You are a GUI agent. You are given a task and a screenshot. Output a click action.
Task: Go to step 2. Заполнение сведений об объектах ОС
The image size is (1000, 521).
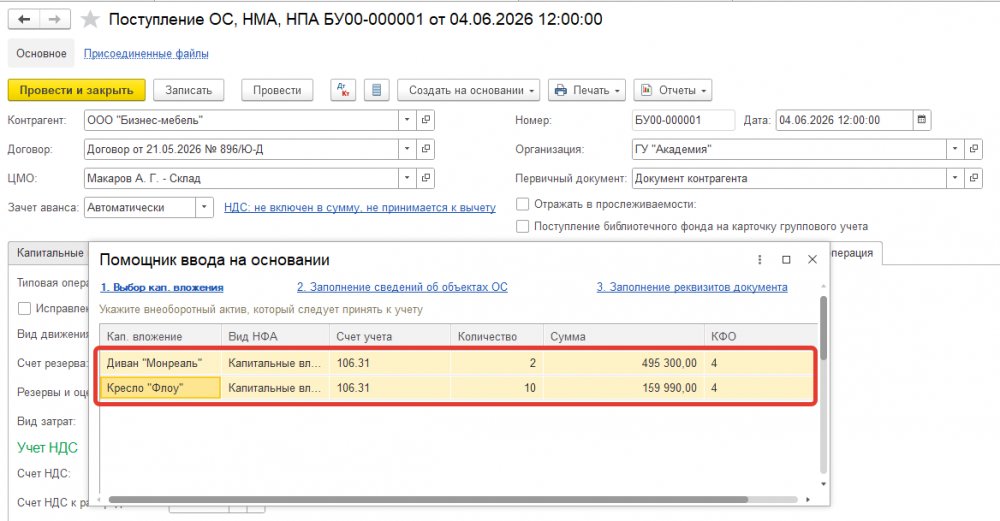pos(402,288)
